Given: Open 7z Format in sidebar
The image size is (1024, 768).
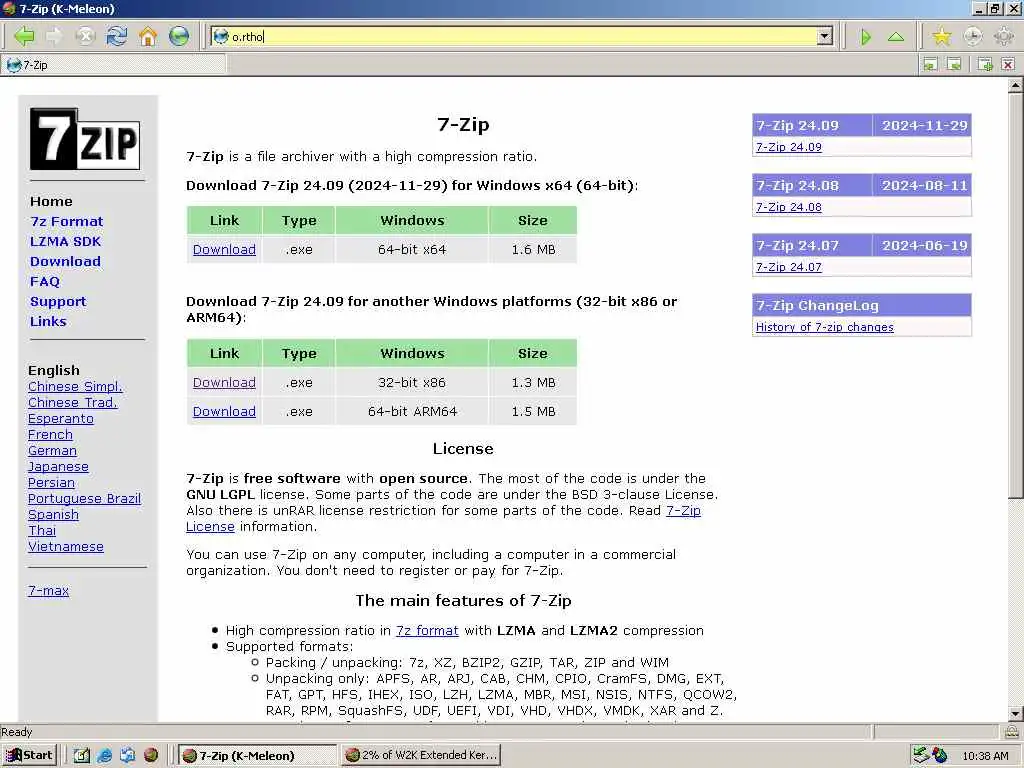Looking at the screenshot, I should [67, 221].
